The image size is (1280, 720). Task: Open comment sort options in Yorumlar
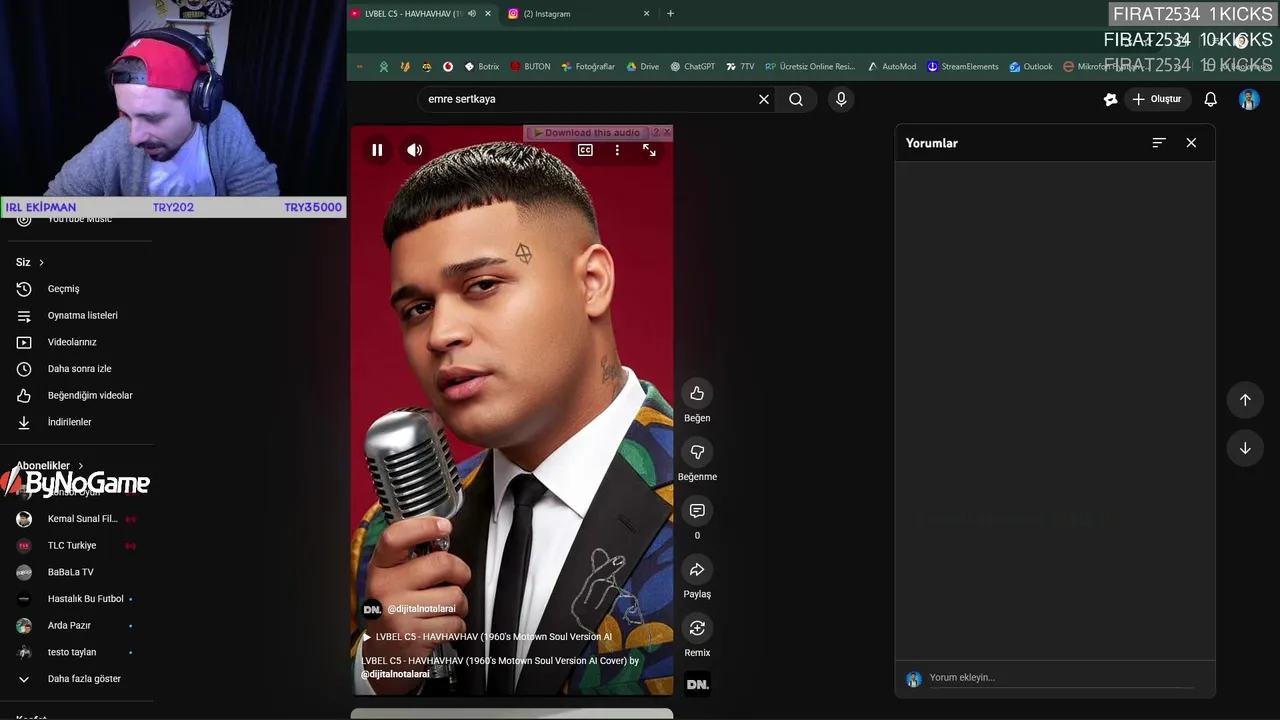point(1159,143)
